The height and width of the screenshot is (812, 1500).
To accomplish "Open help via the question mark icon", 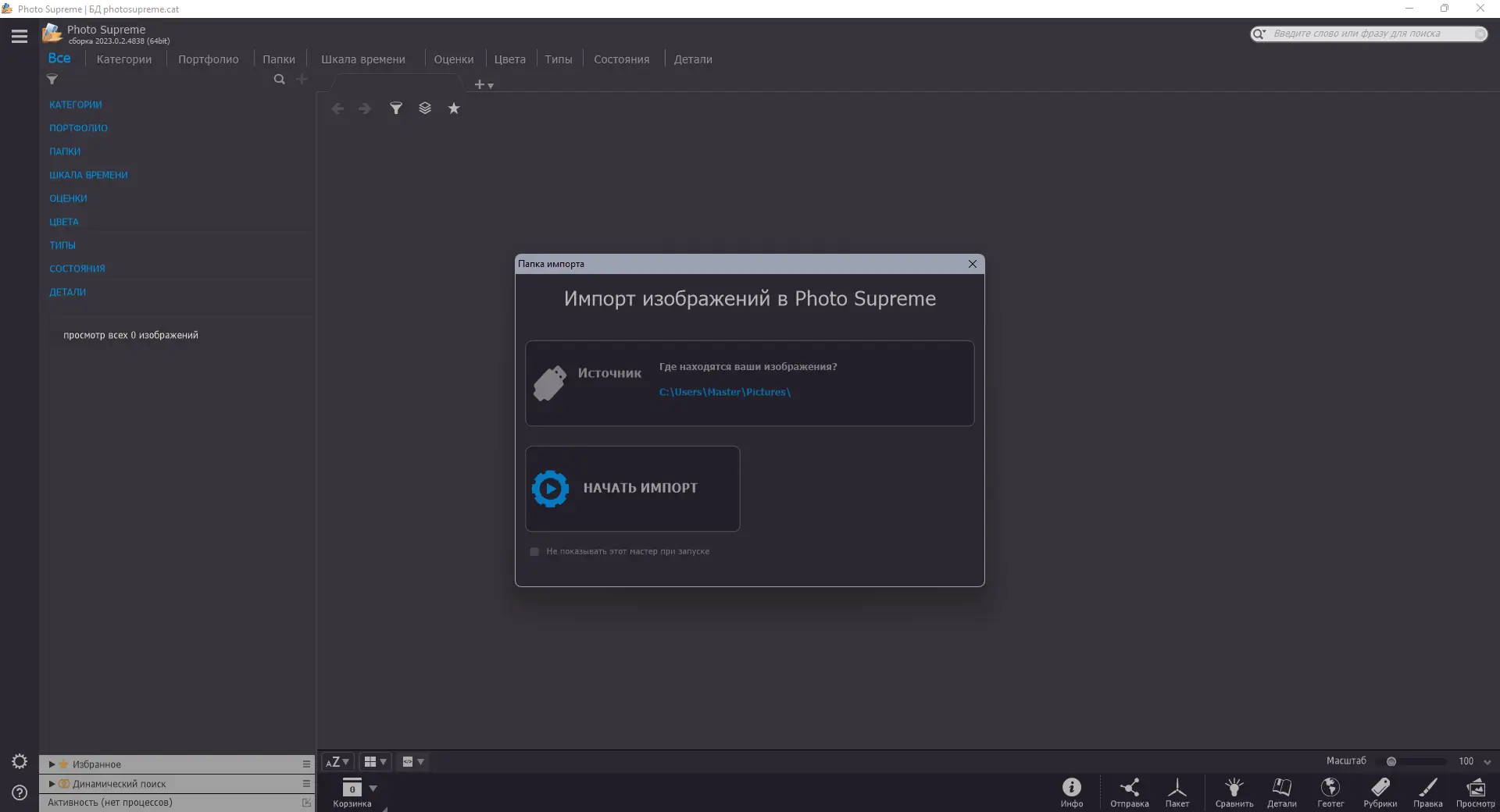I will coord(20,792).
